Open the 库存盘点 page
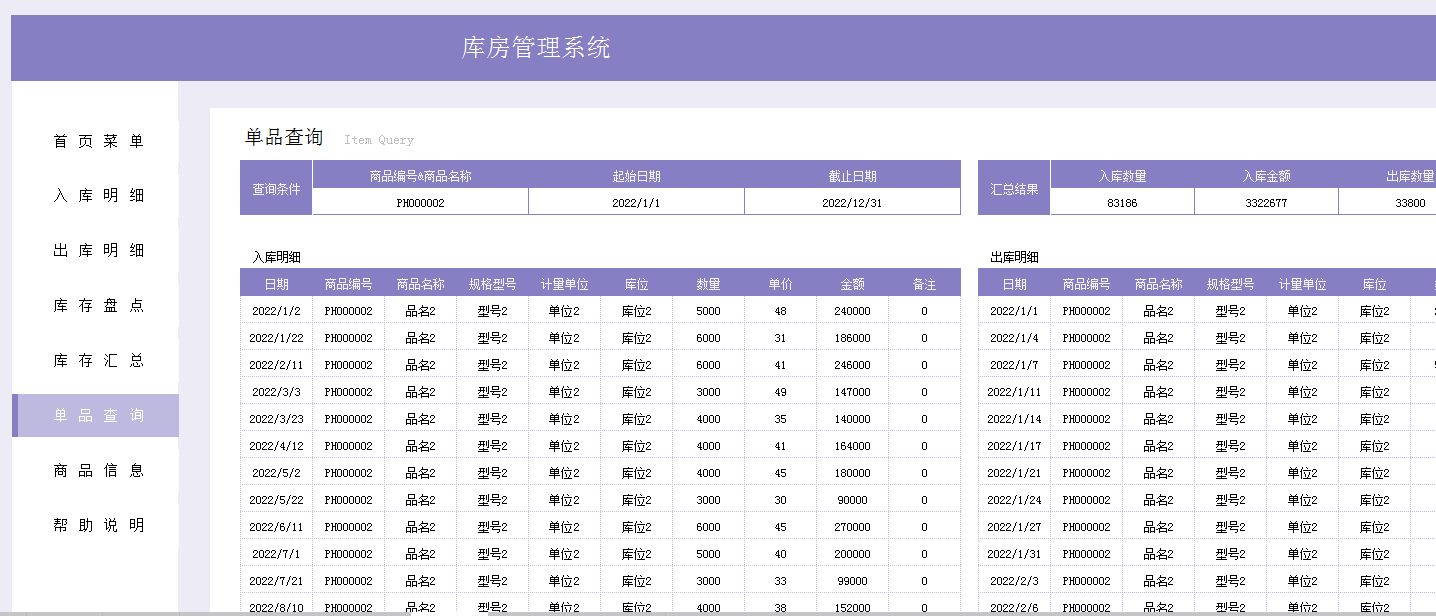Viewport: 1436px width, 616px height. (x=98, y=306)
